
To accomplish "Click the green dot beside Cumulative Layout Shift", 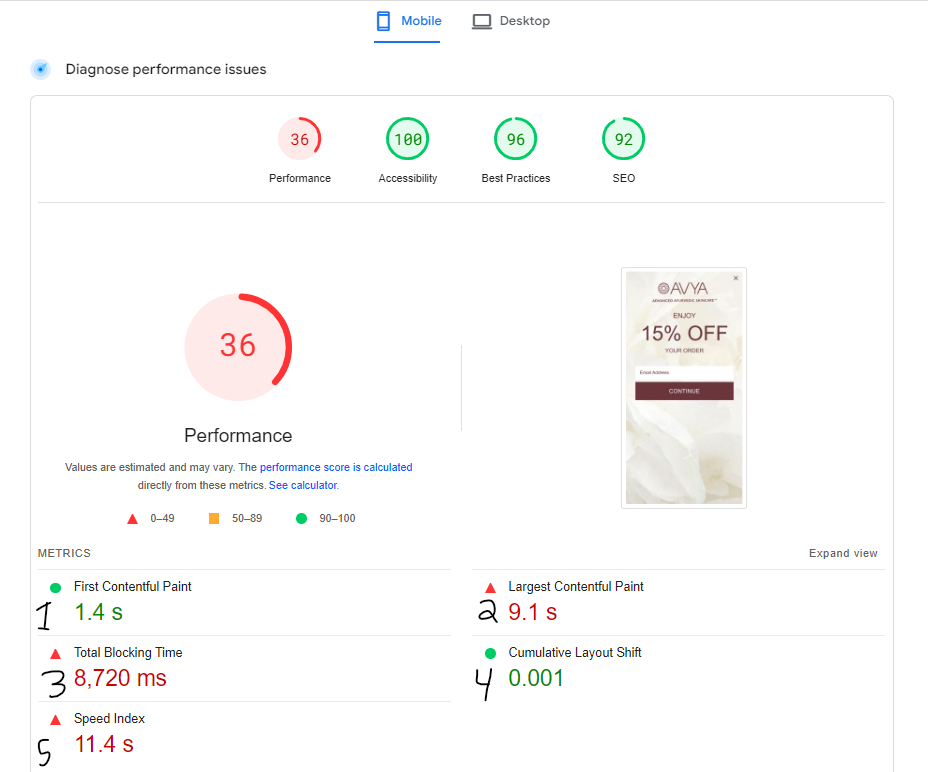I will pos(490,654).
